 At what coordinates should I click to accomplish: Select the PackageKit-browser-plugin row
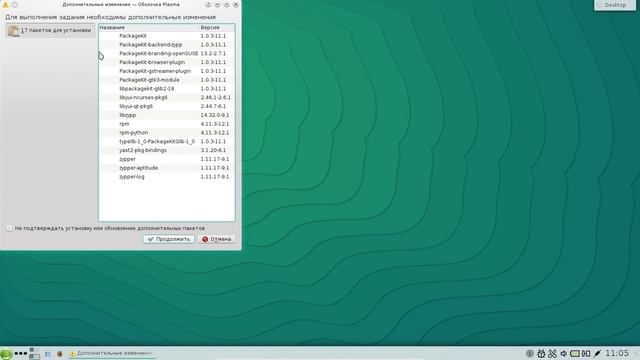click(167, 62)
